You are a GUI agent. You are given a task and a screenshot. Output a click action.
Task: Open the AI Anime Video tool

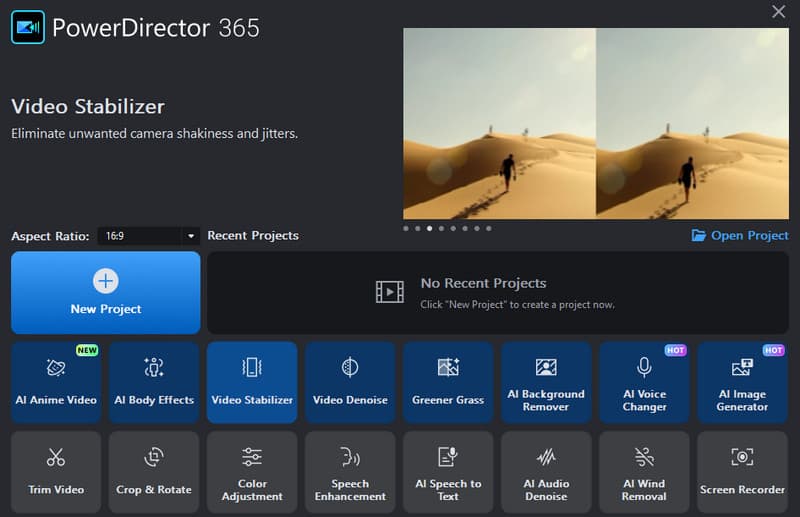(56, 382)
